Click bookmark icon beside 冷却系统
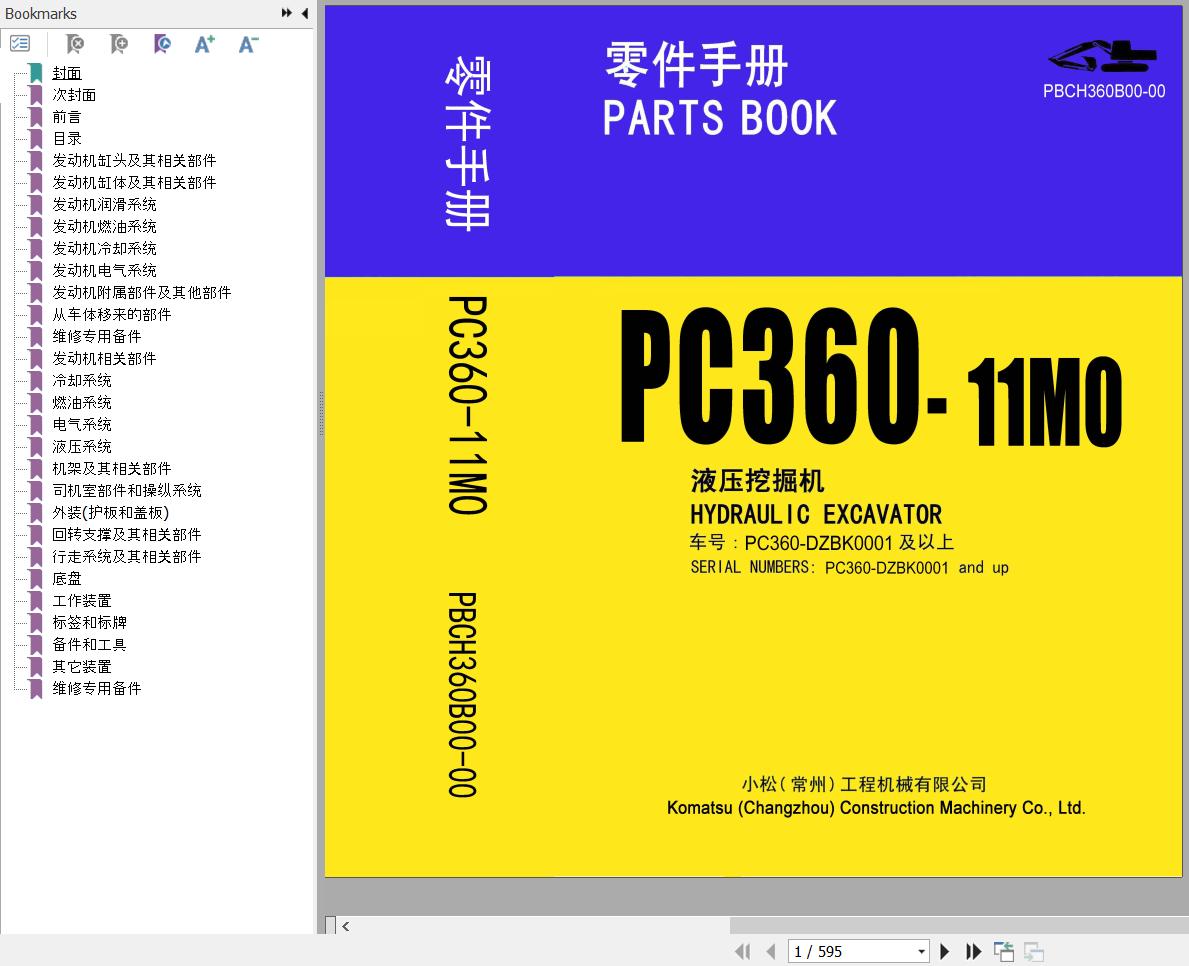1189x966 pixels. (36, 381)
